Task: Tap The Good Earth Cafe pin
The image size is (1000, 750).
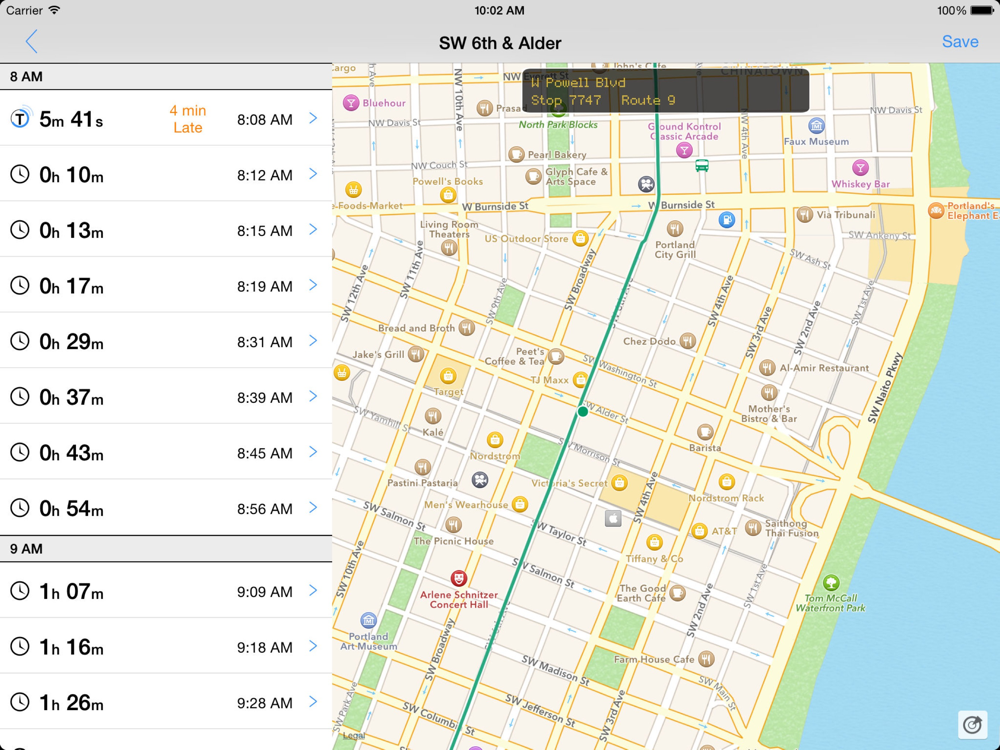Action: tap(678, 593)
